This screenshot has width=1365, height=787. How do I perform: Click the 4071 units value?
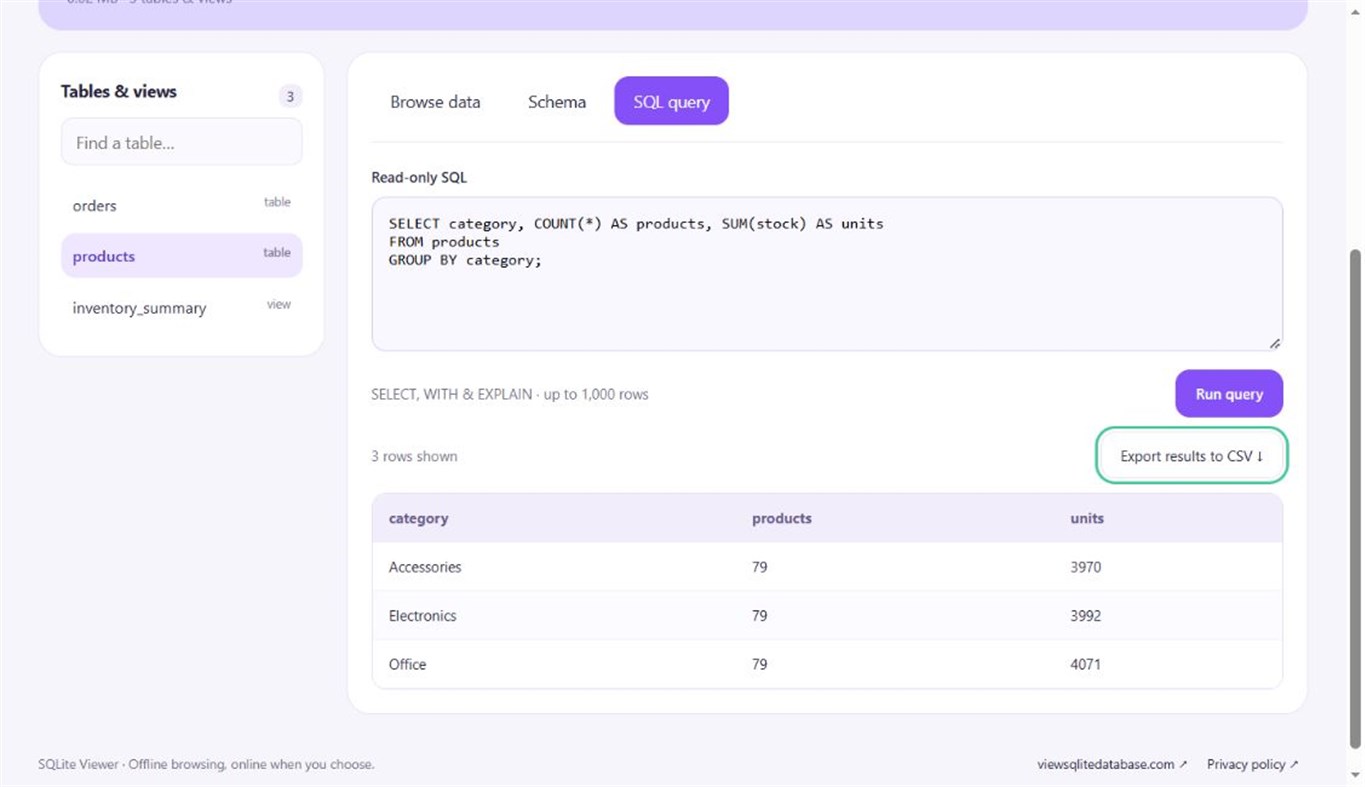(x=1085, y=664)
